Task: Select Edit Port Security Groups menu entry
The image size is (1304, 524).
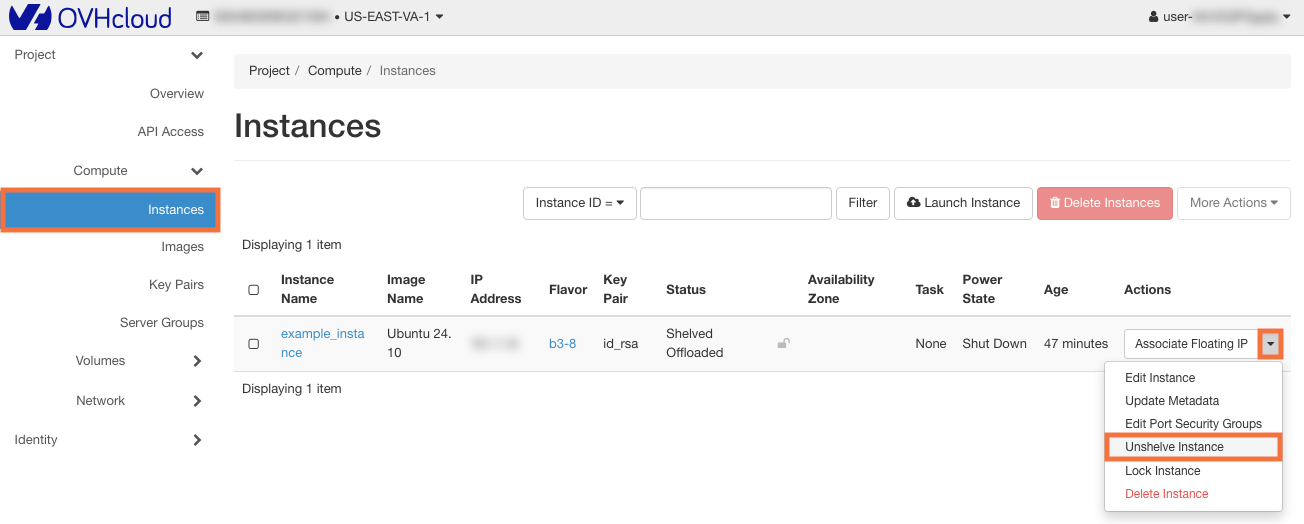Action: pos(1193,424)
